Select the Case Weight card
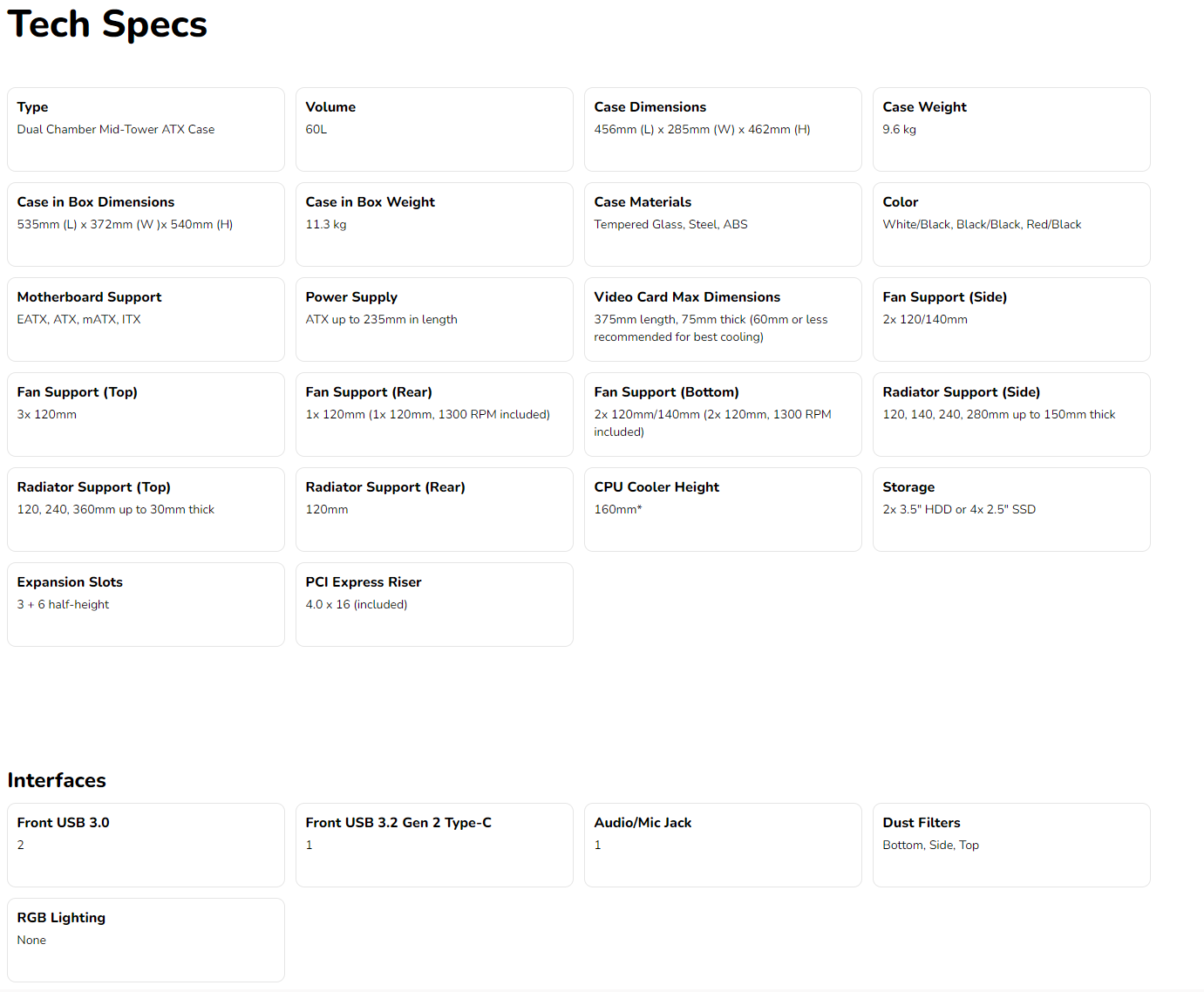The width and height of the screenshot is (1204, 992). (x=1011, y=129)
